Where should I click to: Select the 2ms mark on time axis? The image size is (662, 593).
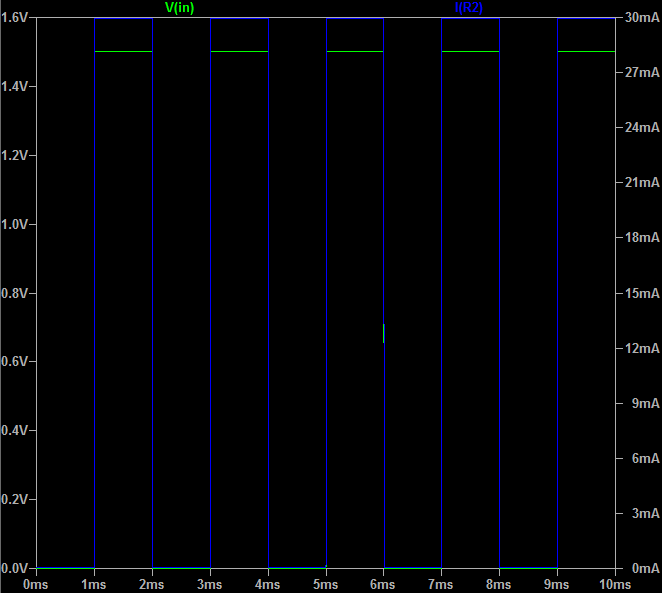click(152, 583)
